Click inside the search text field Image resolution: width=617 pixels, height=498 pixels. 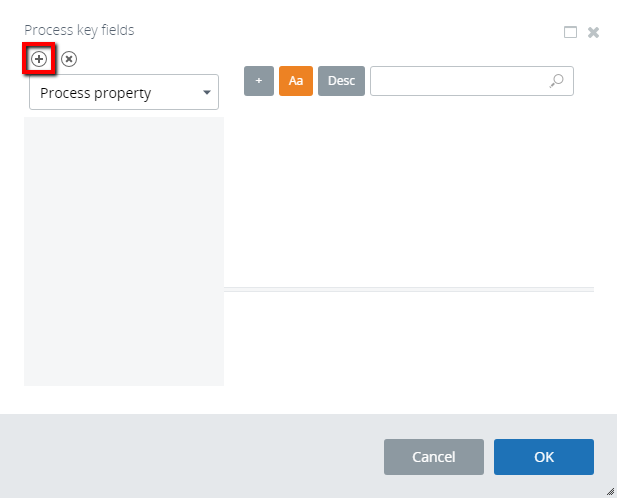(x=458, y=81)
